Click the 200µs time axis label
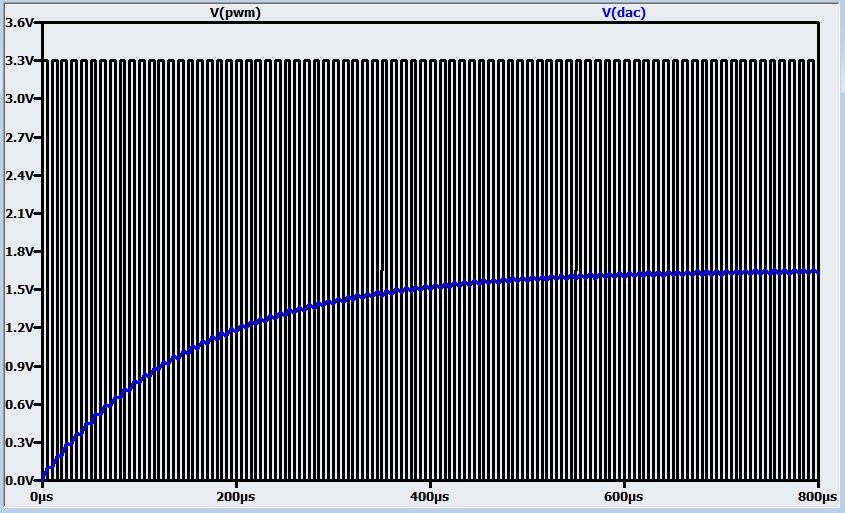The height and width of the screenshot is (513, 845). click(236, 496)
